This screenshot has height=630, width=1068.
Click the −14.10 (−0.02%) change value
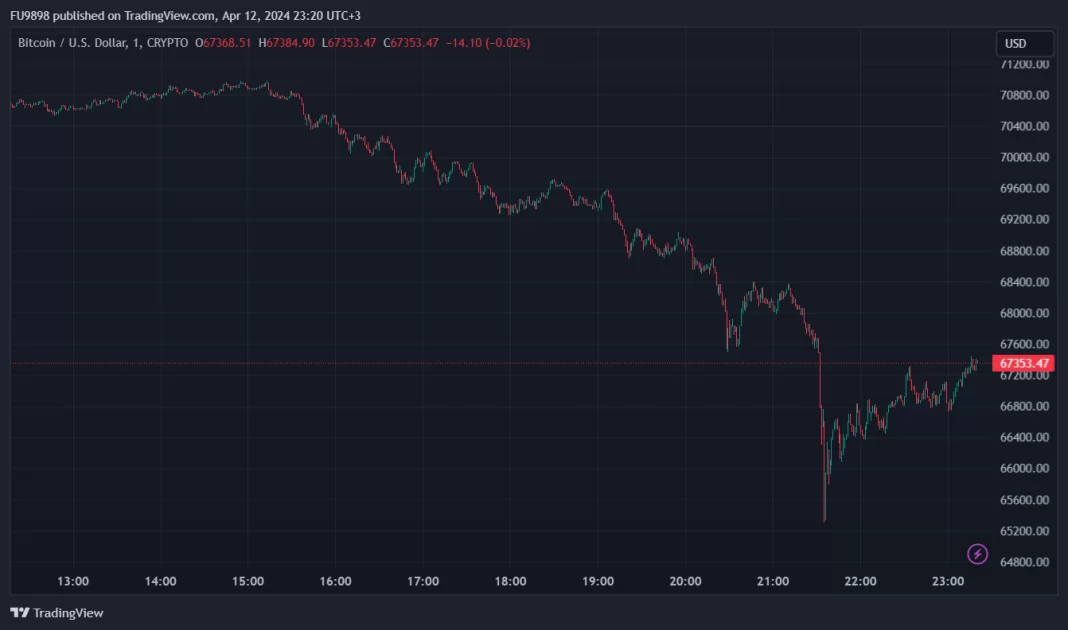pos(488,43)
